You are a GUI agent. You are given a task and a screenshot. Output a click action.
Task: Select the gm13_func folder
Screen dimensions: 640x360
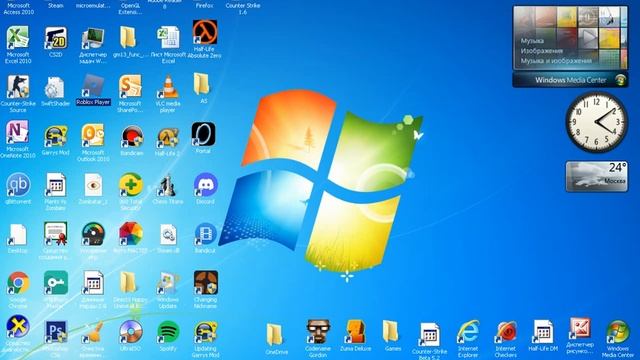coord(128,38)
